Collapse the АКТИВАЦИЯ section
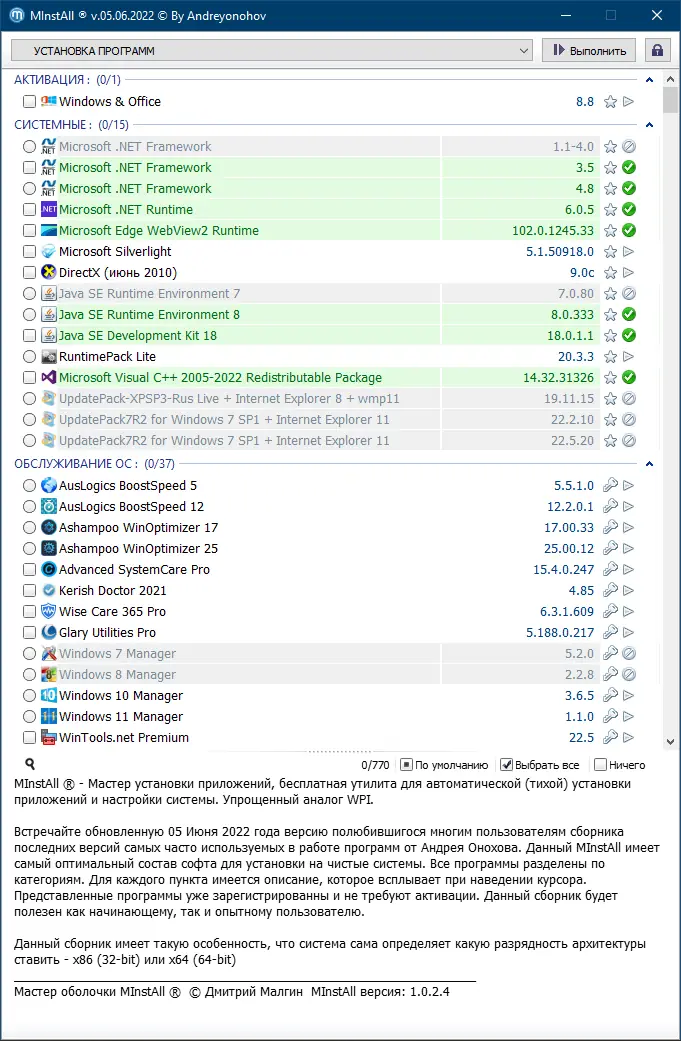The height and width of the screenshot is (1041, 681). click(649, 79)
